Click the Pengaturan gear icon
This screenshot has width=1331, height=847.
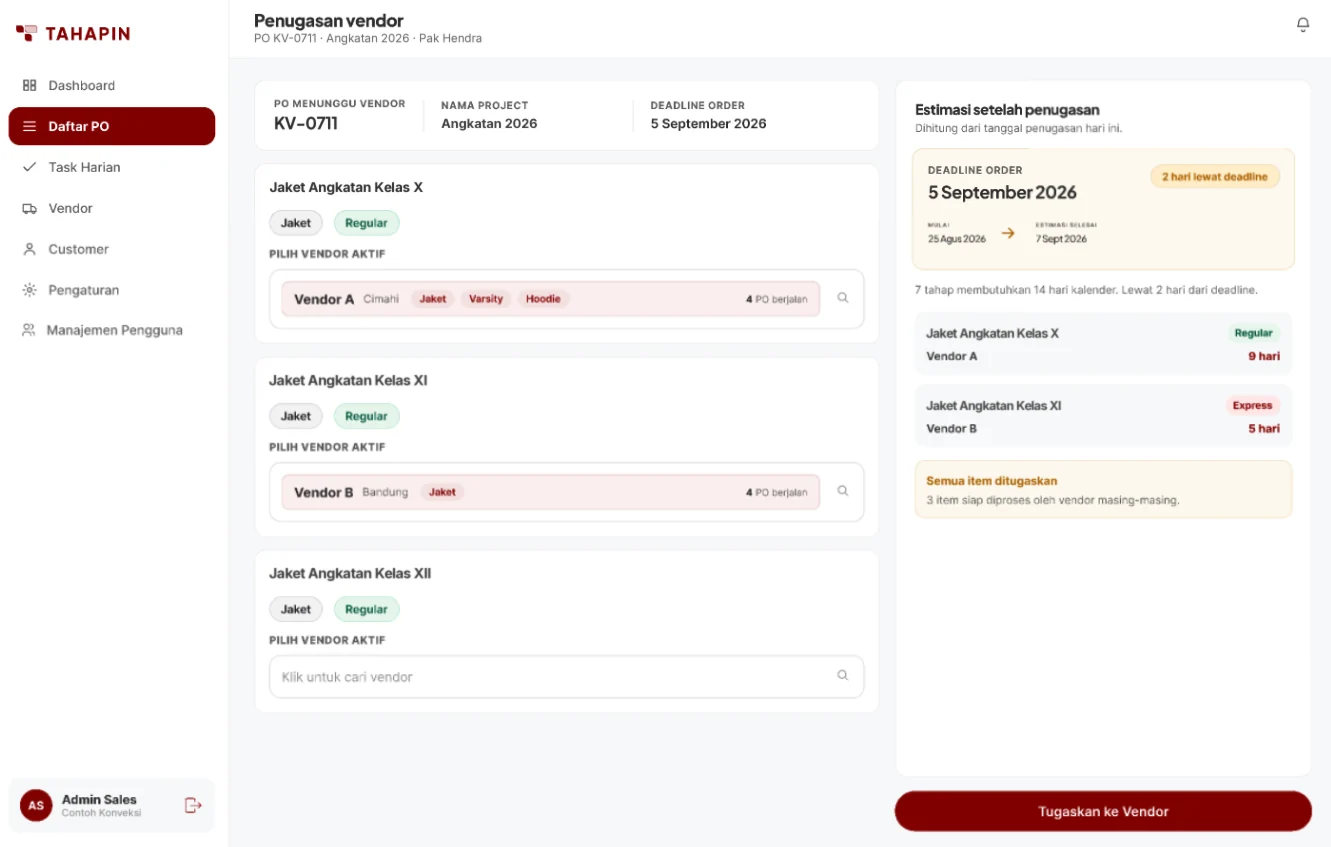[29, 290]
